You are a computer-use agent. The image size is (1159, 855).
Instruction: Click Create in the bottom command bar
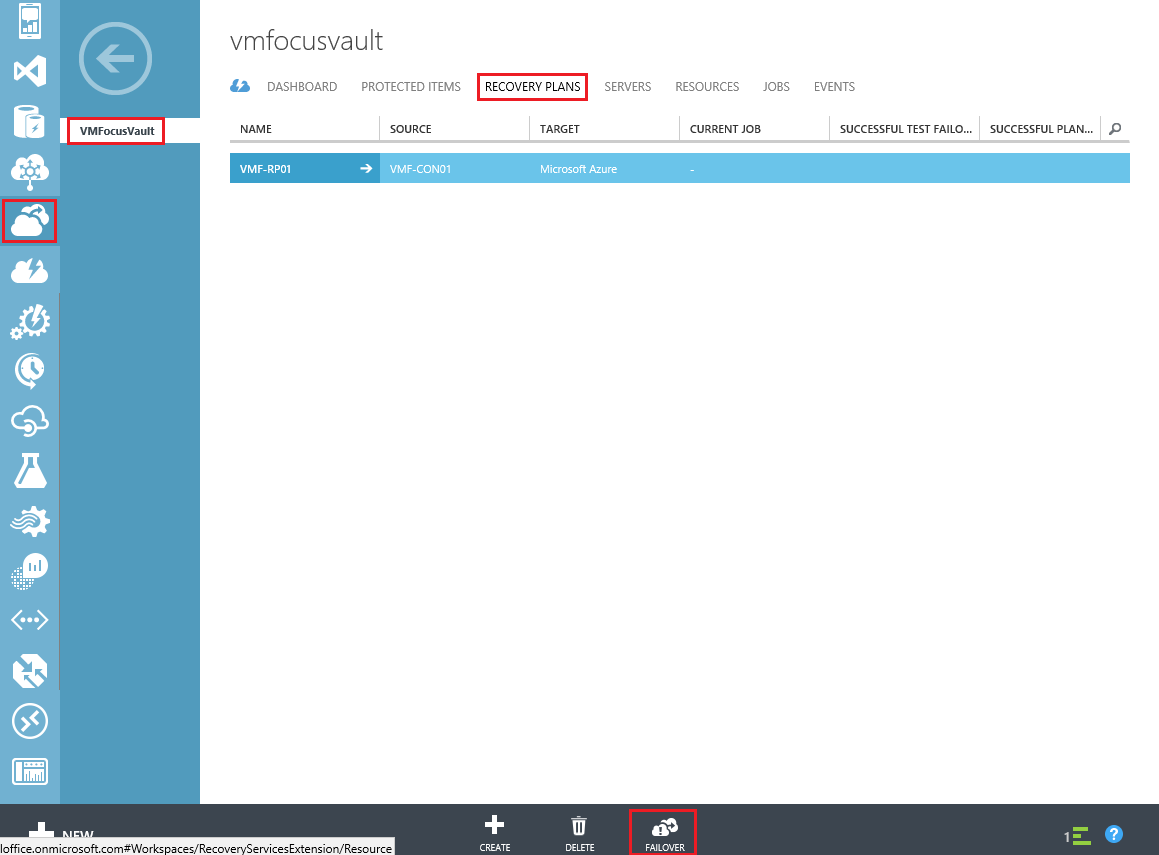(494, 832)
